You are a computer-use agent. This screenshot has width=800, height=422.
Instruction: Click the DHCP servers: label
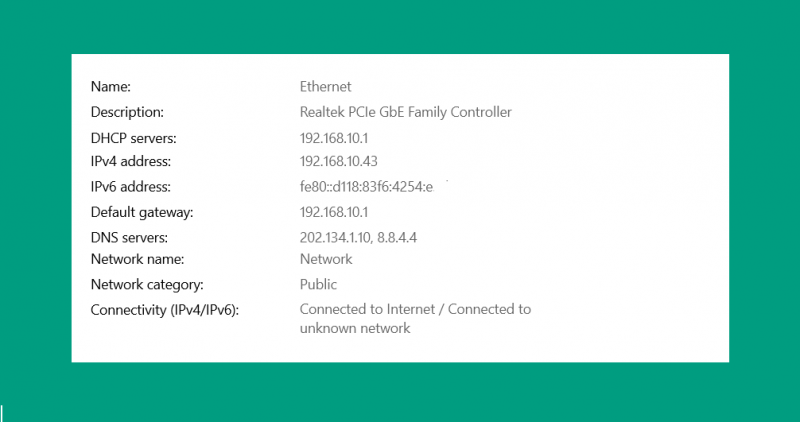click(133, 138)
